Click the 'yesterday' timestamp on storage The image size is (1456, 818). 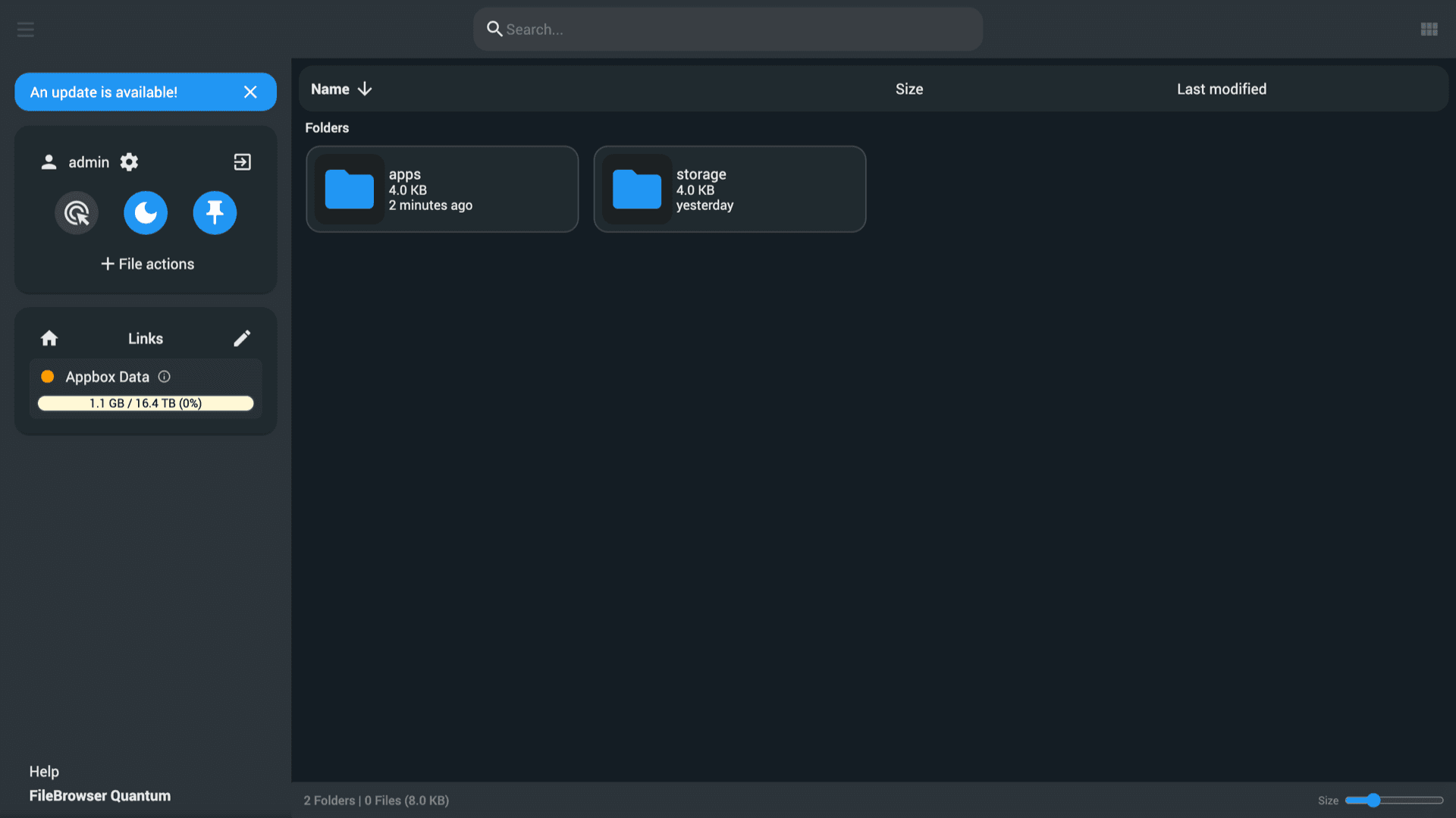tap(704, 205)
